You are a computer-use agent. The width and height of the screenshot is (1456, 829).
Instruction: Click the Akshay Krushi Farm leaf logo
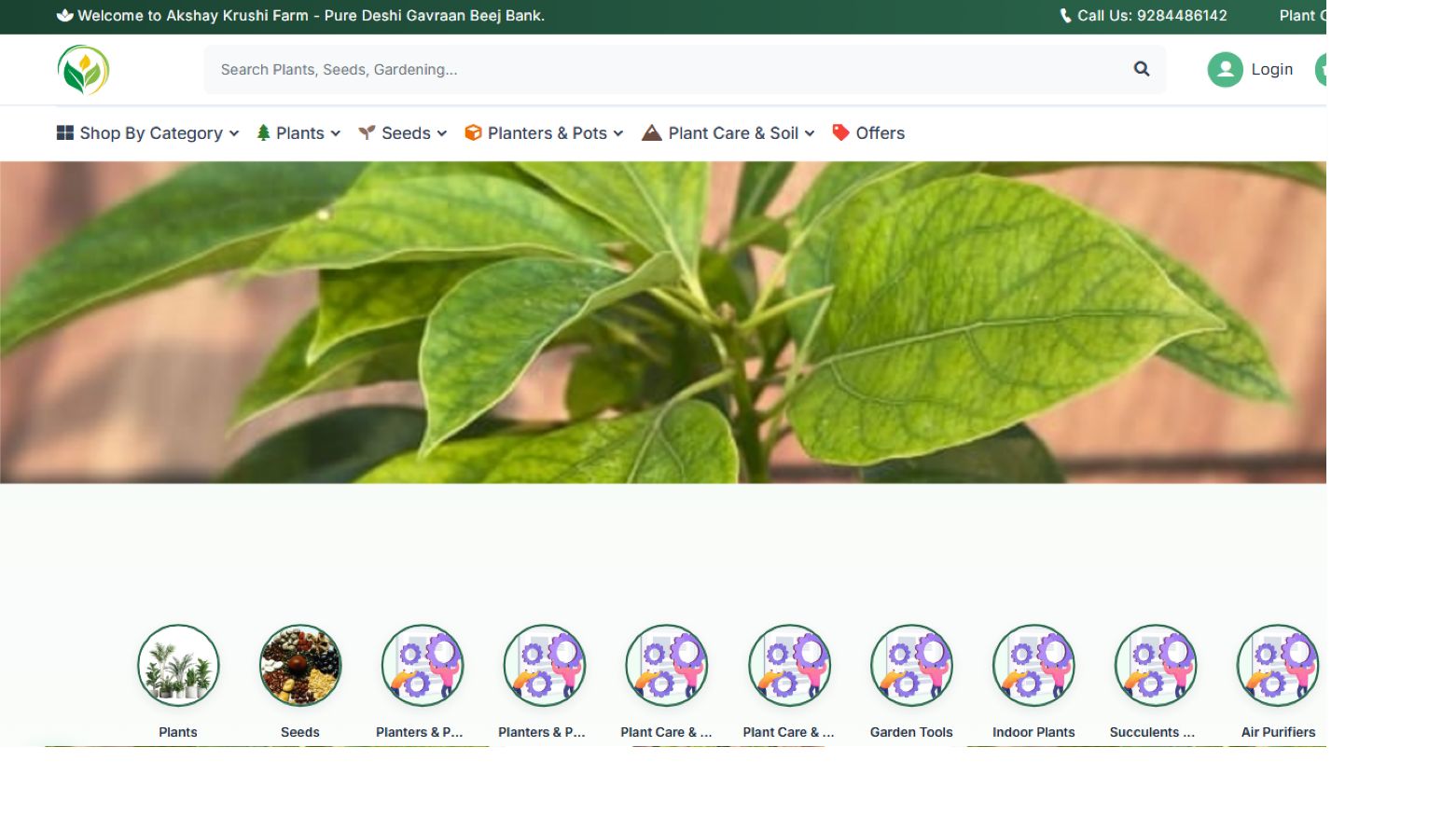[x=83, y=70]
